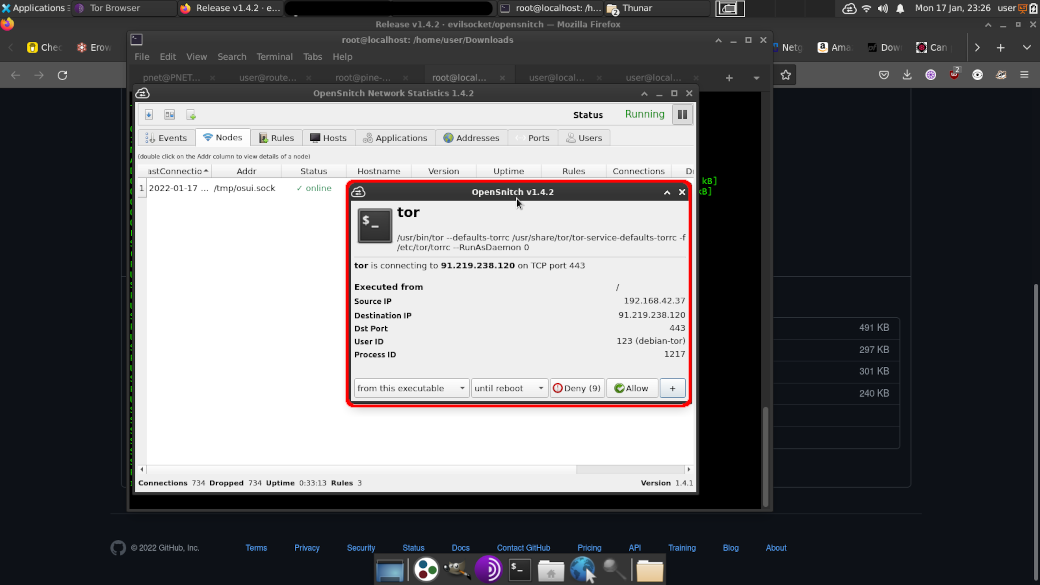Allow the tor connection
The image size is (1040, 585).
click(x=631, y=388)
